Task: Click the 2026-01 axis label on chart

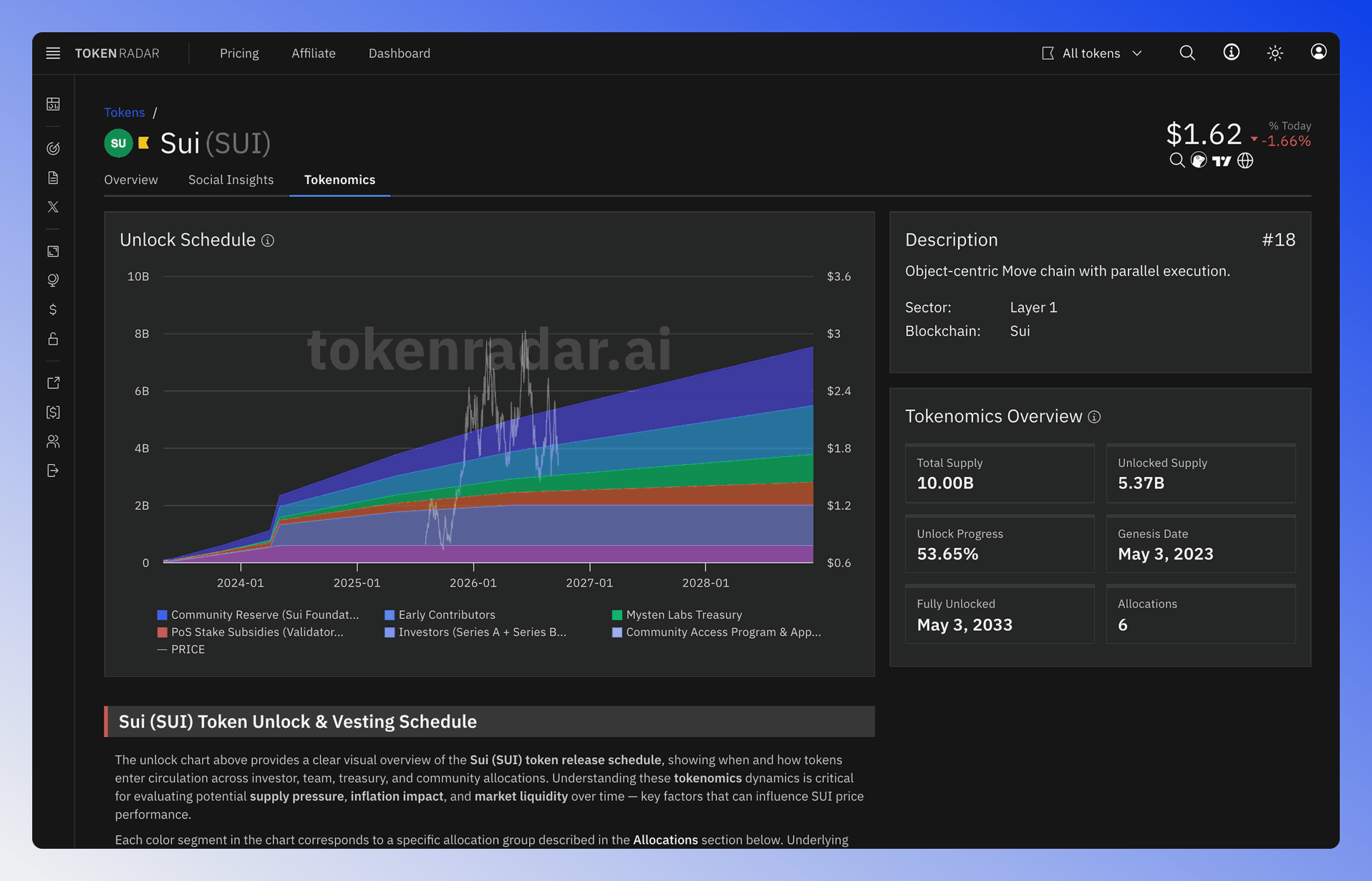Action: 473,583
